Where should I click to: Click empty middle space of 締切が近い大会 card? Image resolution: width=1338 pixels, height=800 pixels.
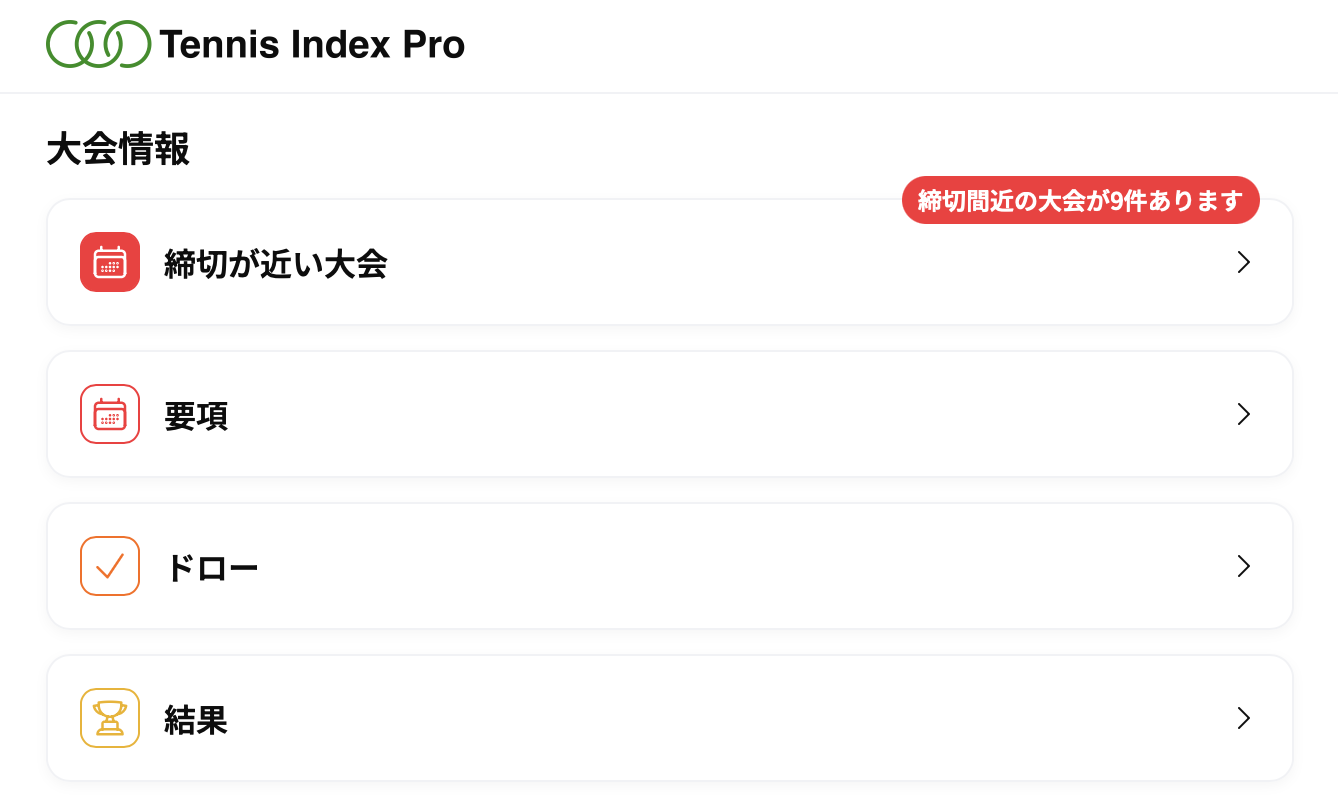coord(700,270)
